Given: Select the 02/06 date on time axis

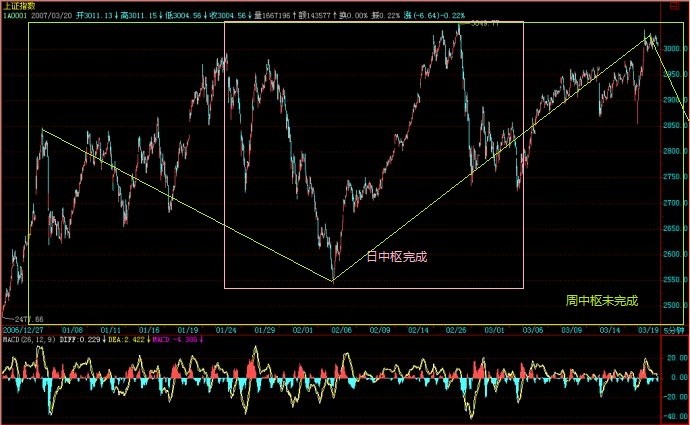Looking at the screenshot, I should point(343,329).
